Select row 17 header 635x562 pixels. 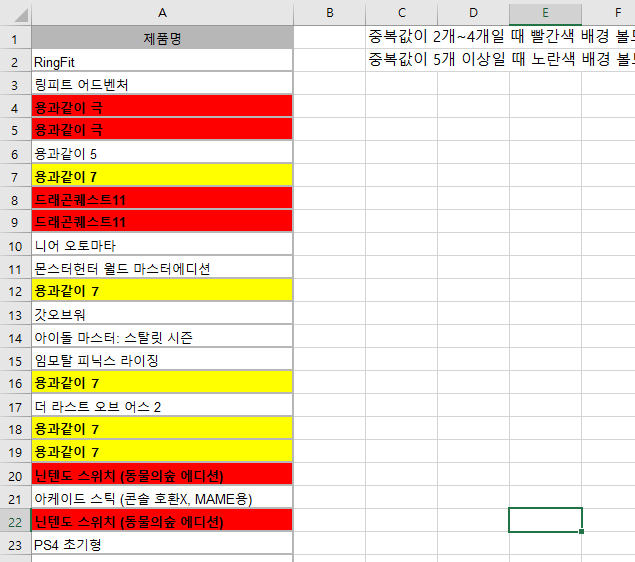(x=15, y=406)
